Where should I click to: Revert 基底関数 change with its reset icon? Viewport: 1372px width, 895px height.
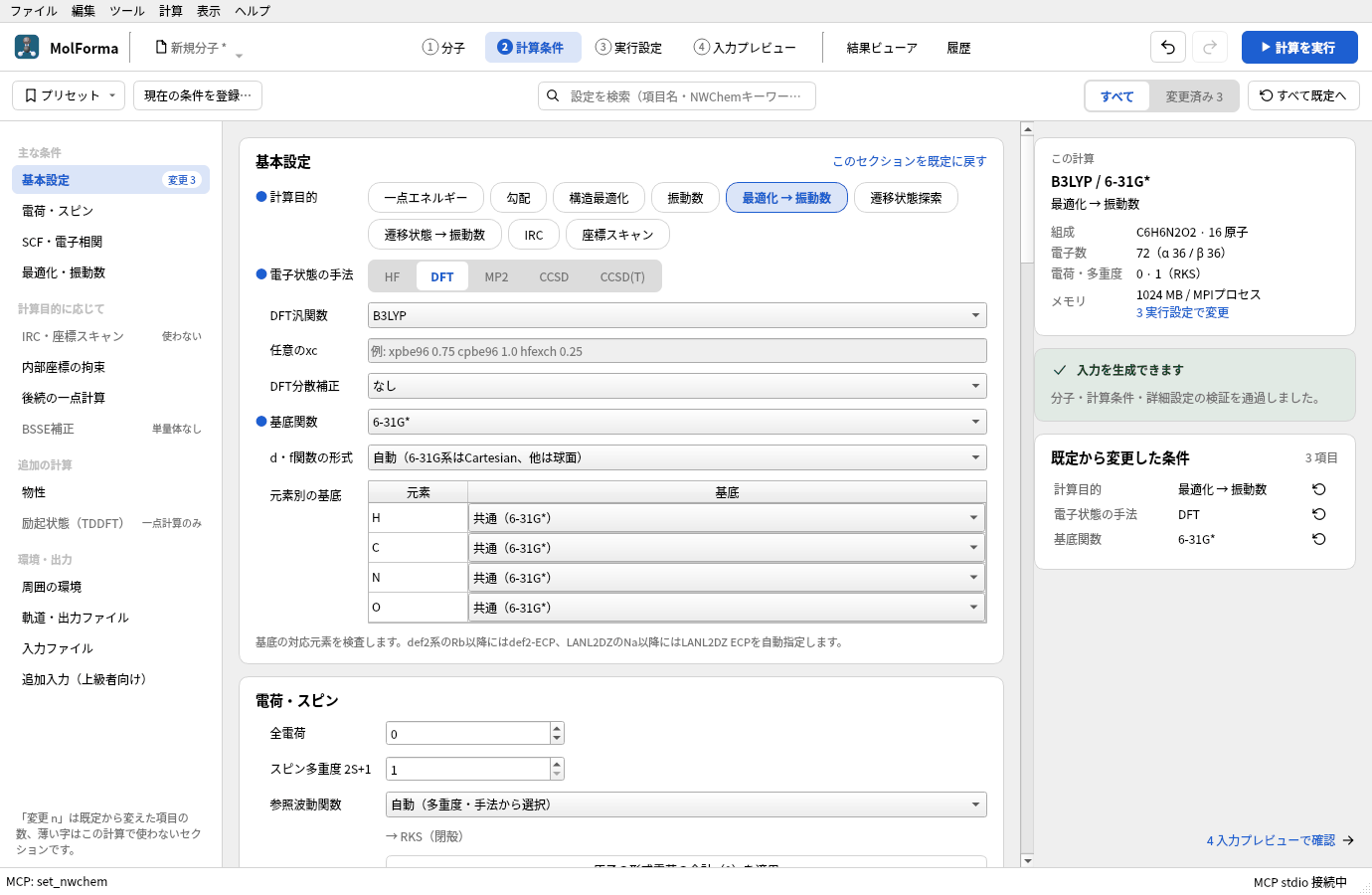(1319, 539)
